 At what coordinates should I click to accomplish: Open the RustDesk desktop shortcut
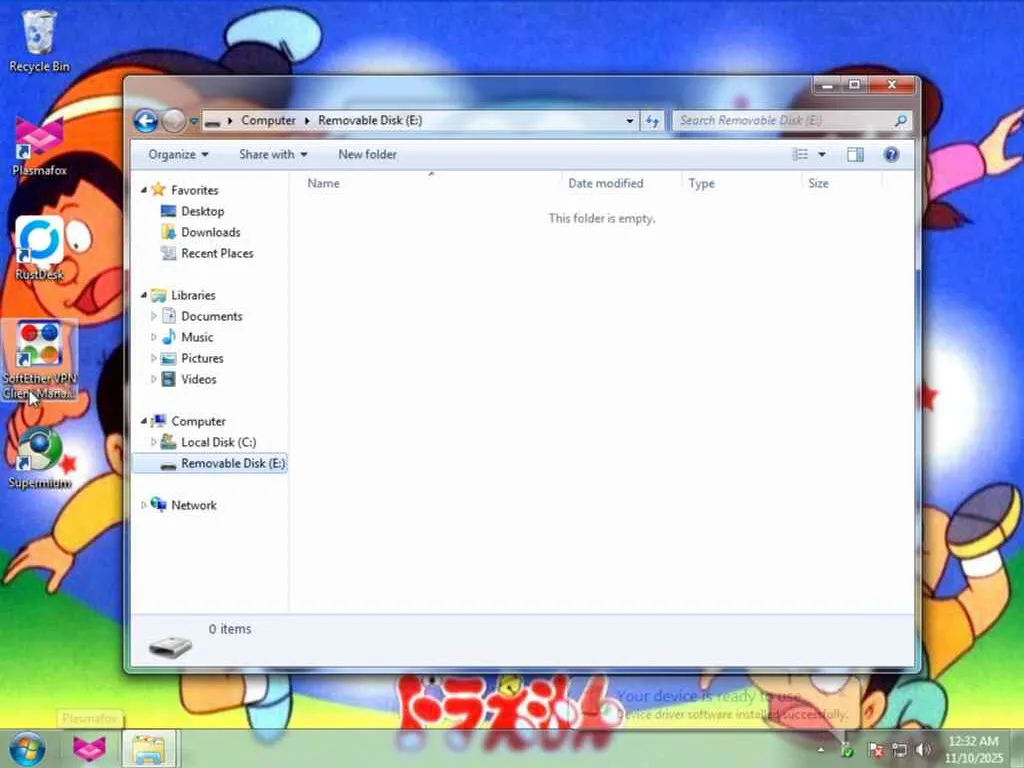pos(39,249)
